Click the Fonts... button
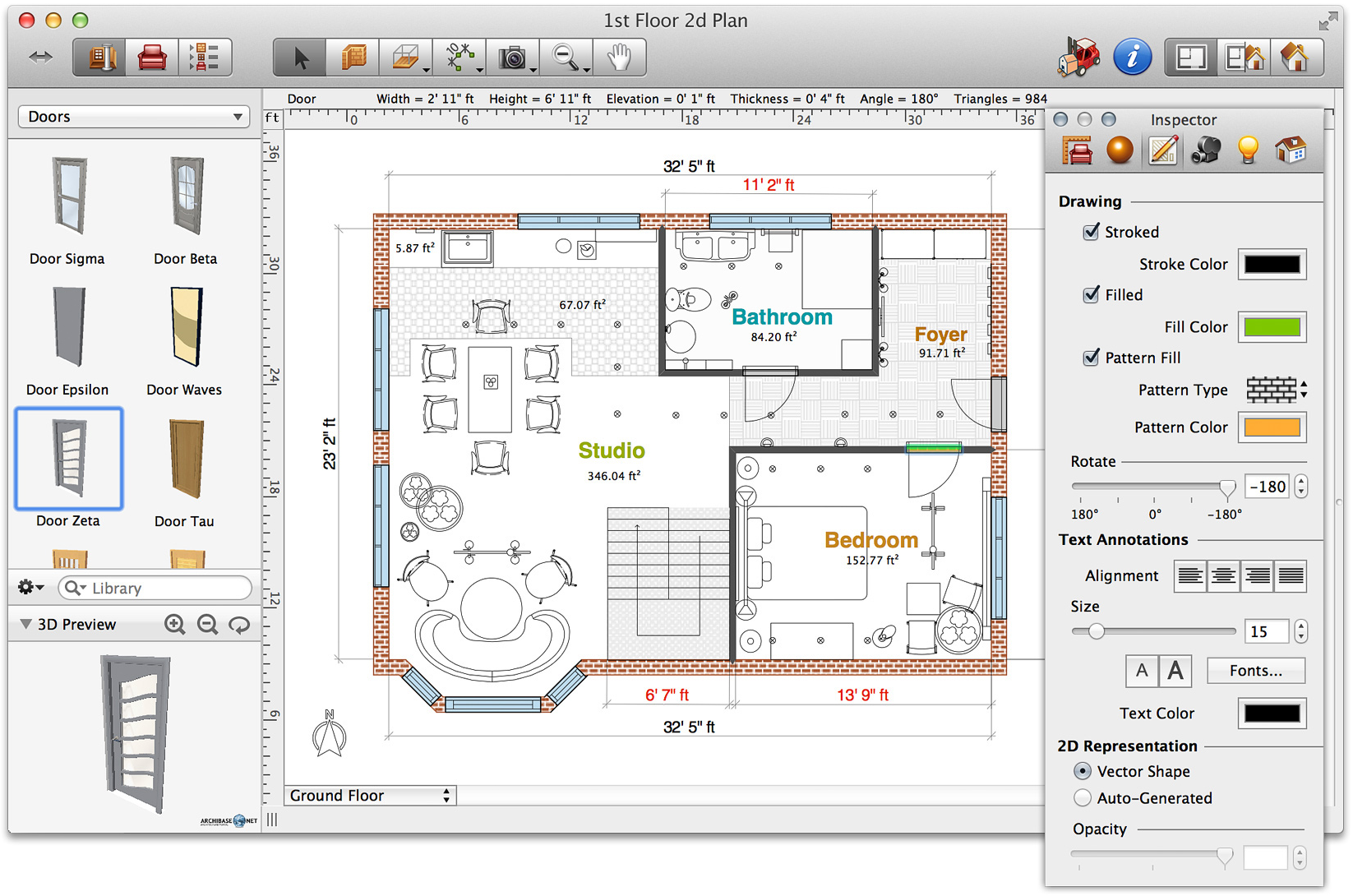Viewport: 1353px width, 896px height. pos(1255,671)
